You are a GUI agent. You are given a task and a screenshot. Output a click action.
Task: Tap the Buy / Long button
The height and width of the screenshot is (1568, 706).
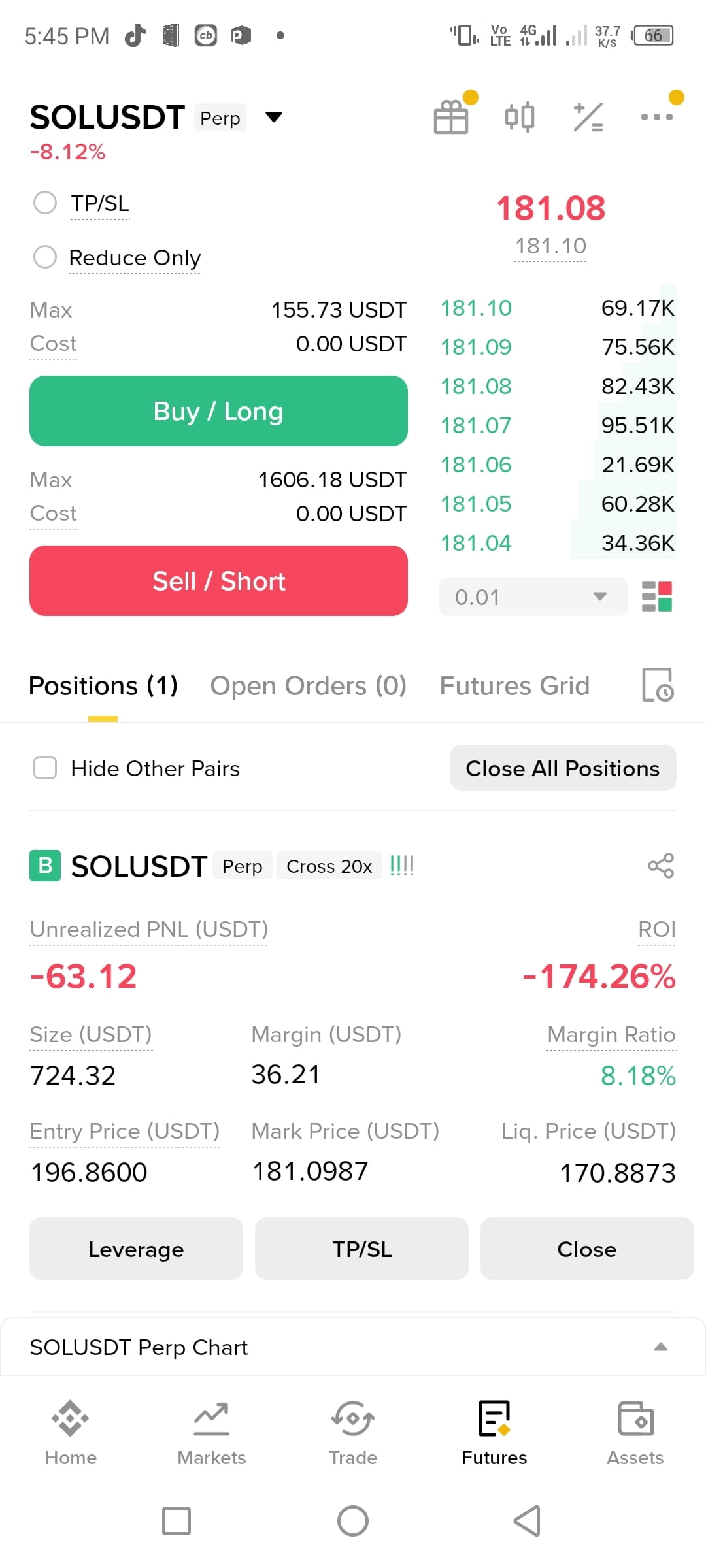[x=218, y=411]
